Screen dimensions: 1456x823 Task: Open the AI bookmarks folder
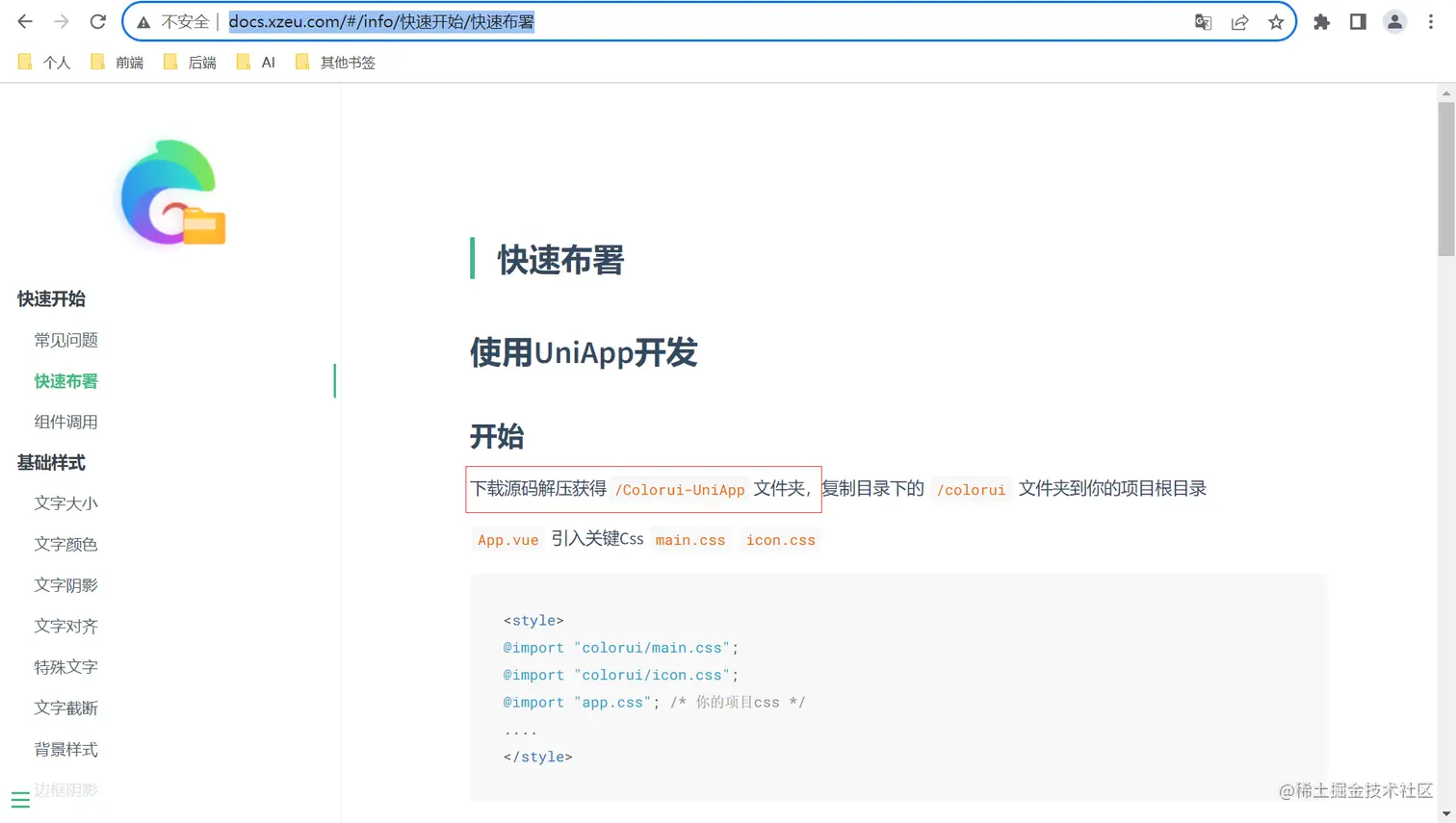pyautogui.click(x=256, y=63)
